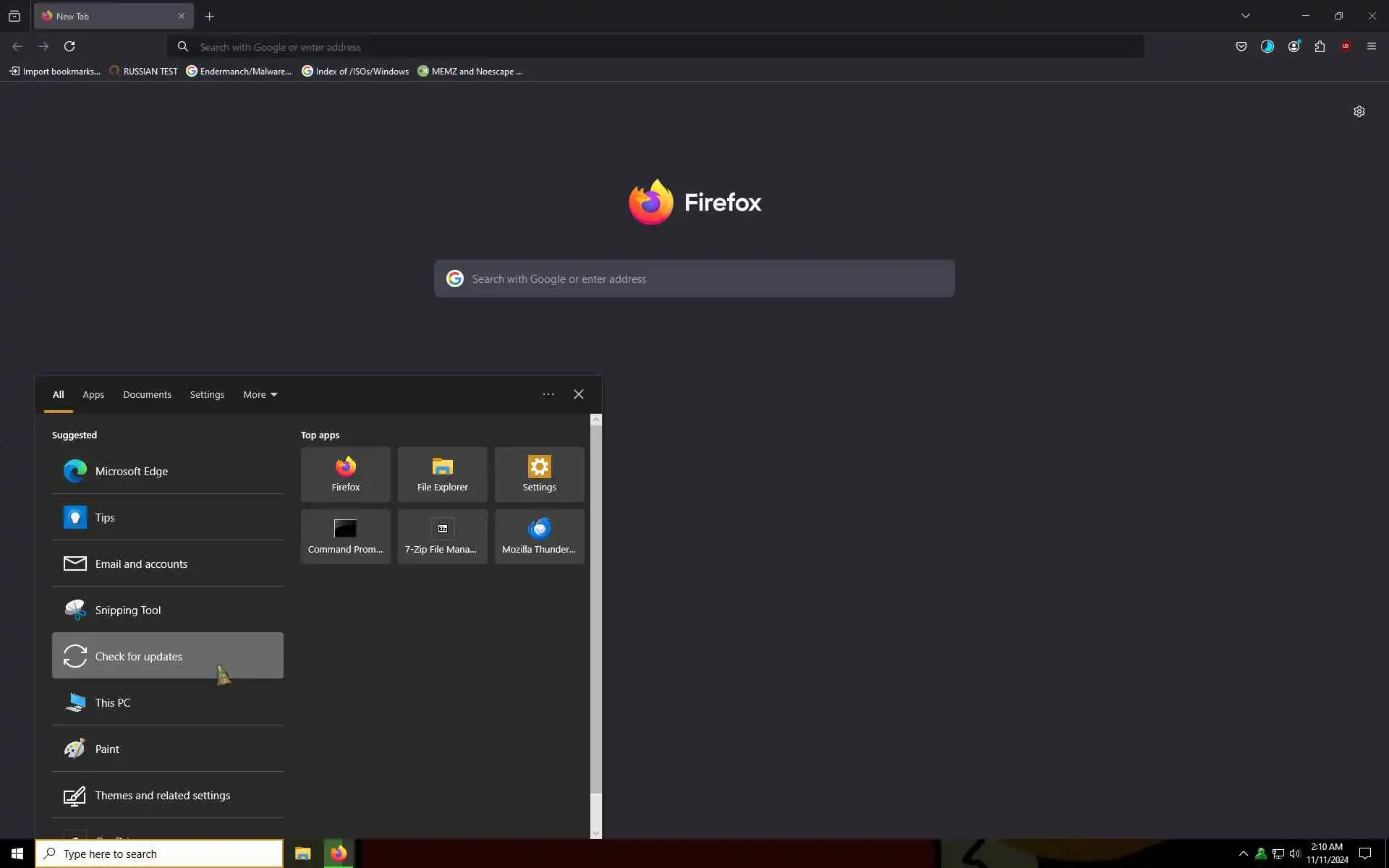This screenshot has width=1389, height=868.
Task: Open Firefox application hamburger menu
Action: coord(1372,46)
